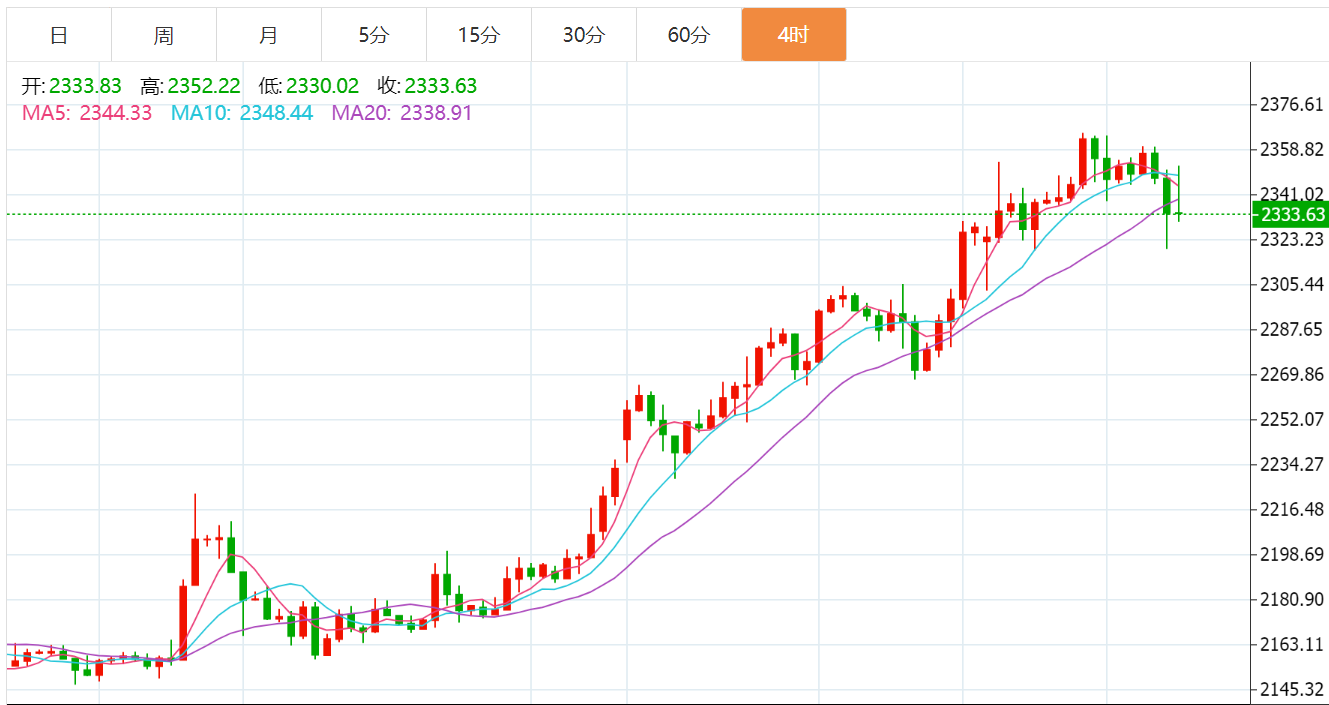The width and height of the screenshot is (1329, 705).
Task: Click the 2216.48 price axis label
Action: point(1292,510)
